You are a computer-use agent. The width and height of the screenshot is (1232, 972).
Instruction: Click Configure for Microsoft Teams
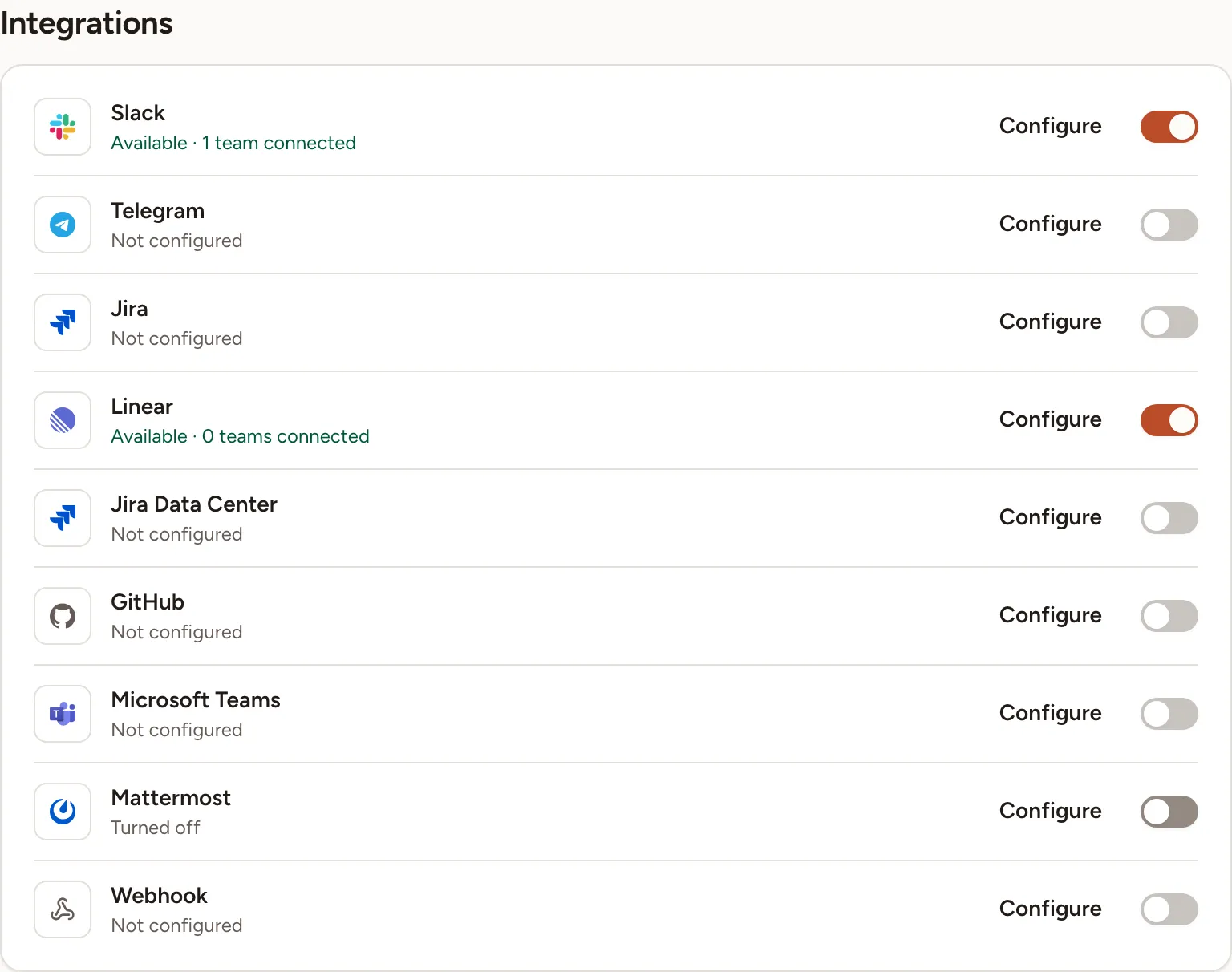1051,714
